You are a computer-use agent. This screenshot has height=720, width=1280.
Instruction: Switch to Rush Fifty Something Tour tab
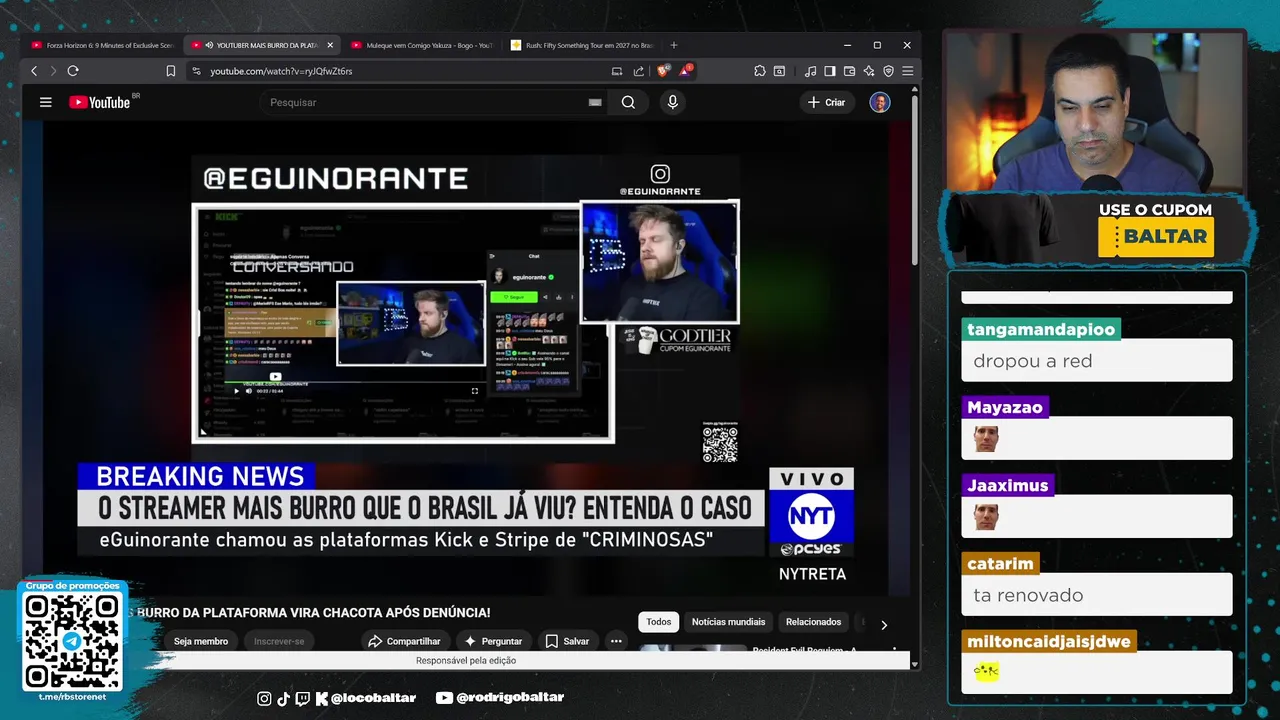(x=581, y=45)
